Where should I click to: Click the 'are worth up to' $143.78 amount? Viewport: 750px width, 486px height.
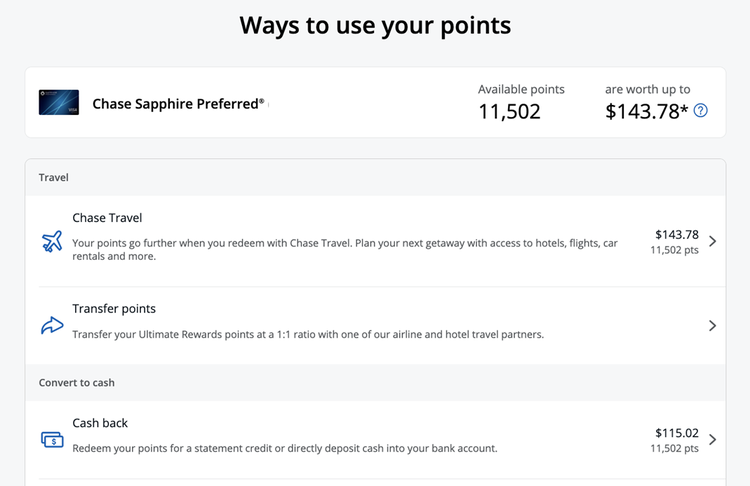(646, 112)
